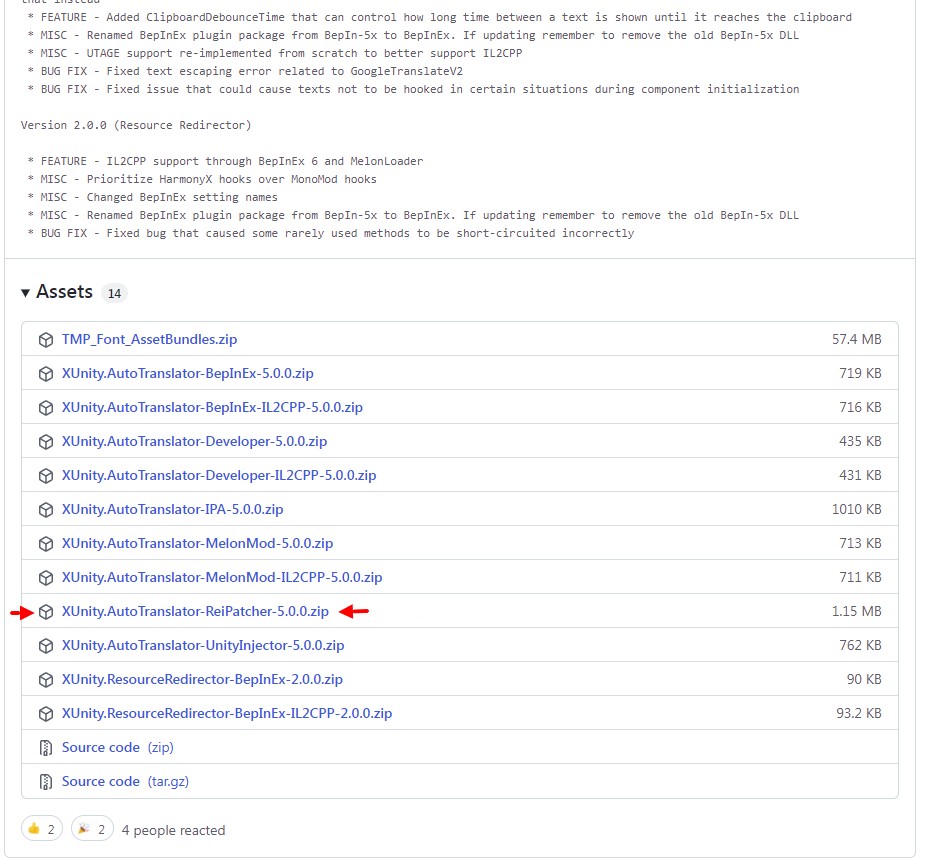Click package icon beside AutoTranslator-IPA-5.0.0.zip
The width and height of the screenshot is (930, 859).
(46, 510)
